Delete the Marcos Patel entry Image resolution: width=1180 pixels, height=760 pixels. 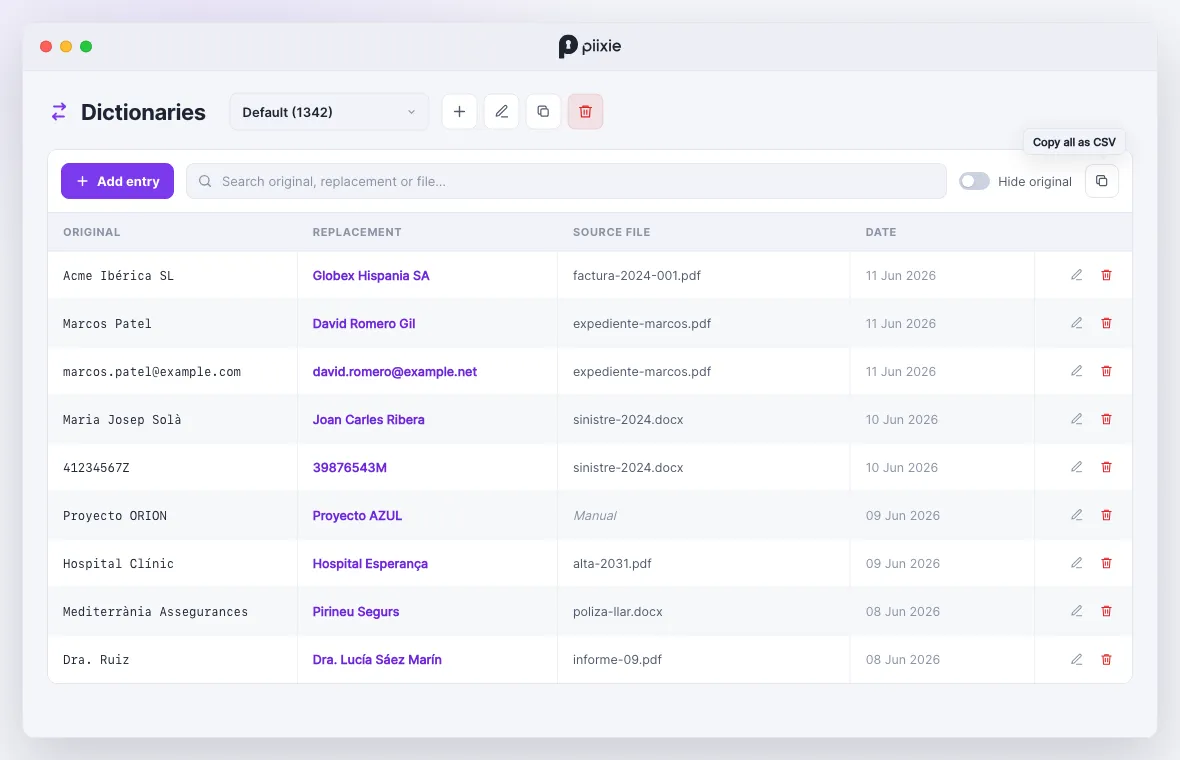[x=1106, y=324]
